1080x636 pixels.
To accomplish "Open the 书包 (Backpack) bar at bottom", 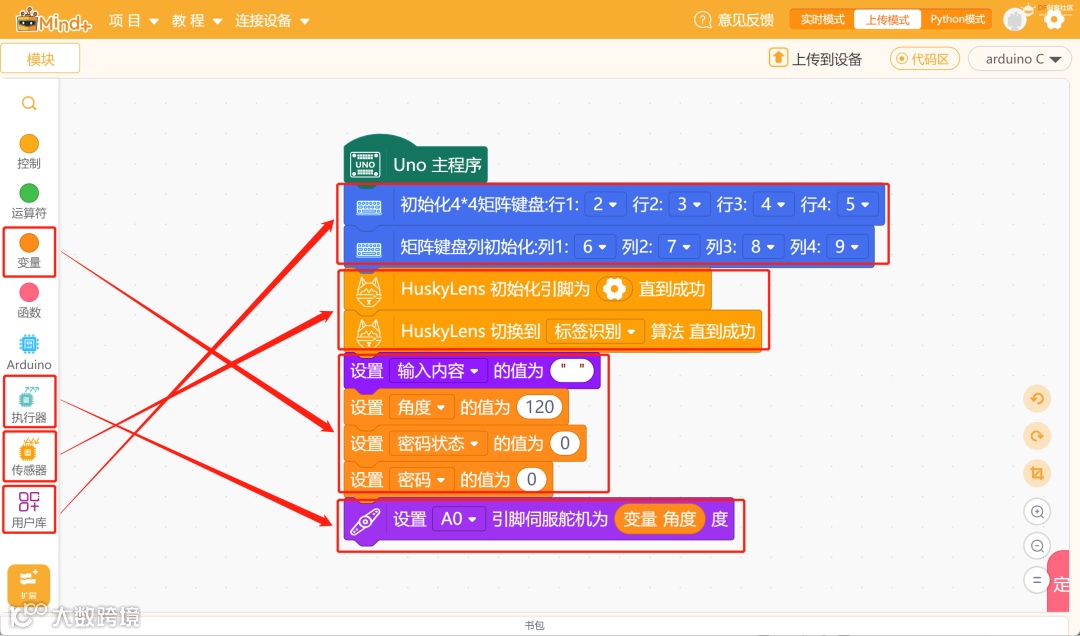I will coord(534,625).
